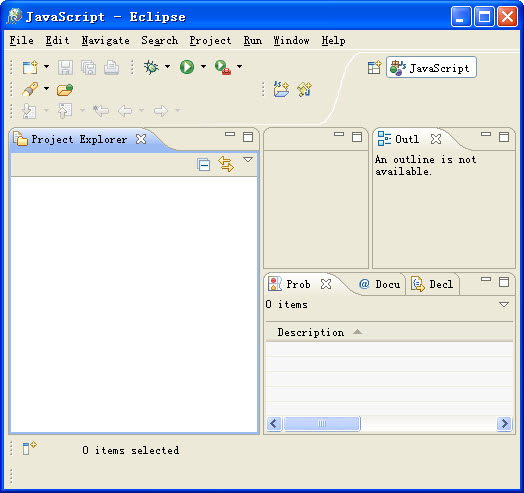Click the horizontal scrollbar thumb in Problems

click(x=322, y=424)
